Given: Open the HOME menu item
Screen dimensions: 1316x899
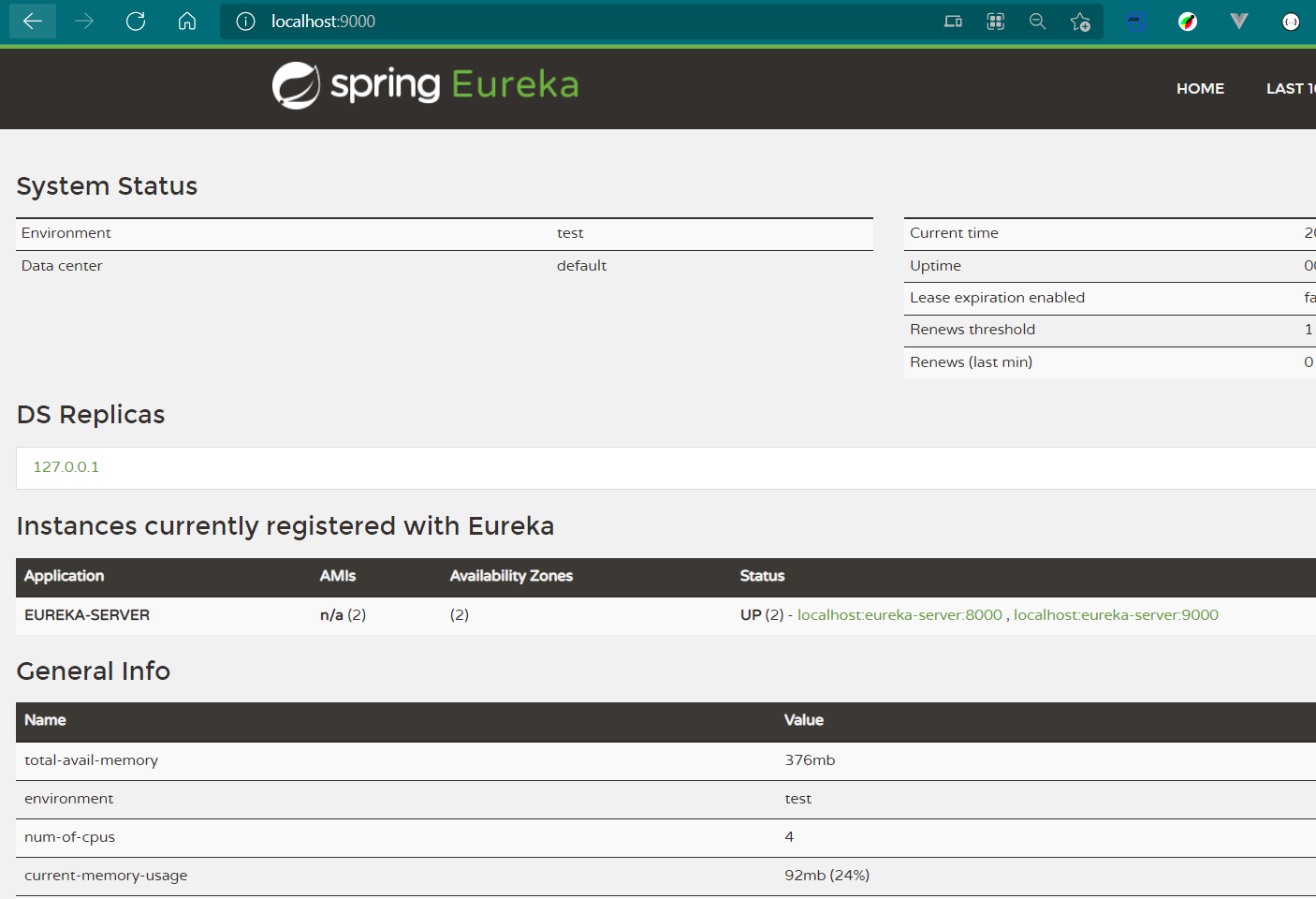Looking at the screenshot, I should [x=1200, y=88].
